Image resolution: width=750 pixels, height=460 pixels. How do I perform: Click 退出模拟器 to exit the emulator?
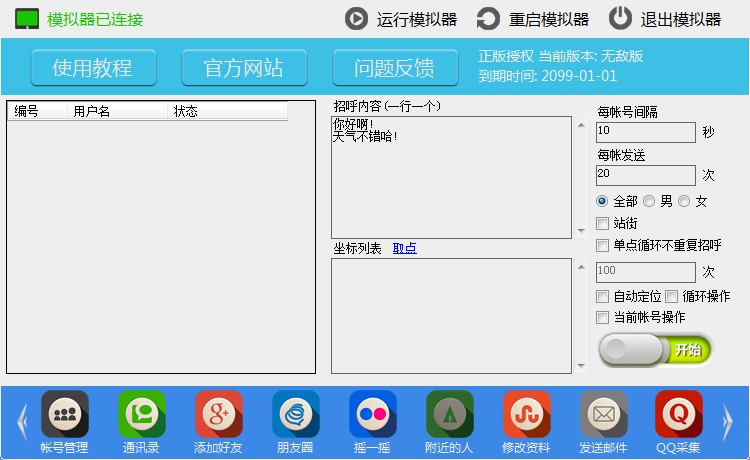click(x=665, y=19)
